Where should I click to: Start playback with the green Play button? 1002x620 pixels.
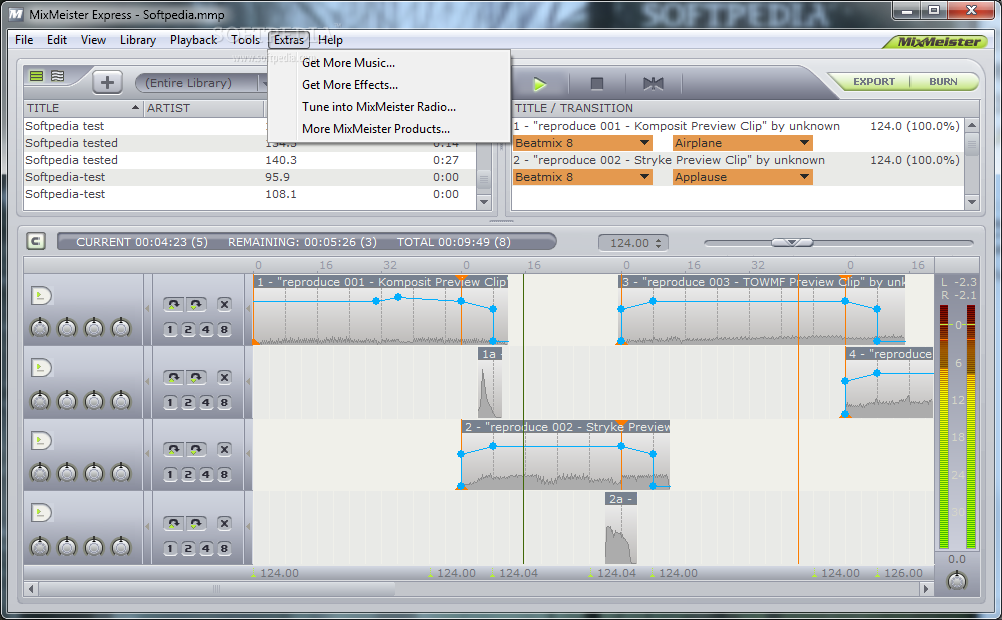(539, 84)
